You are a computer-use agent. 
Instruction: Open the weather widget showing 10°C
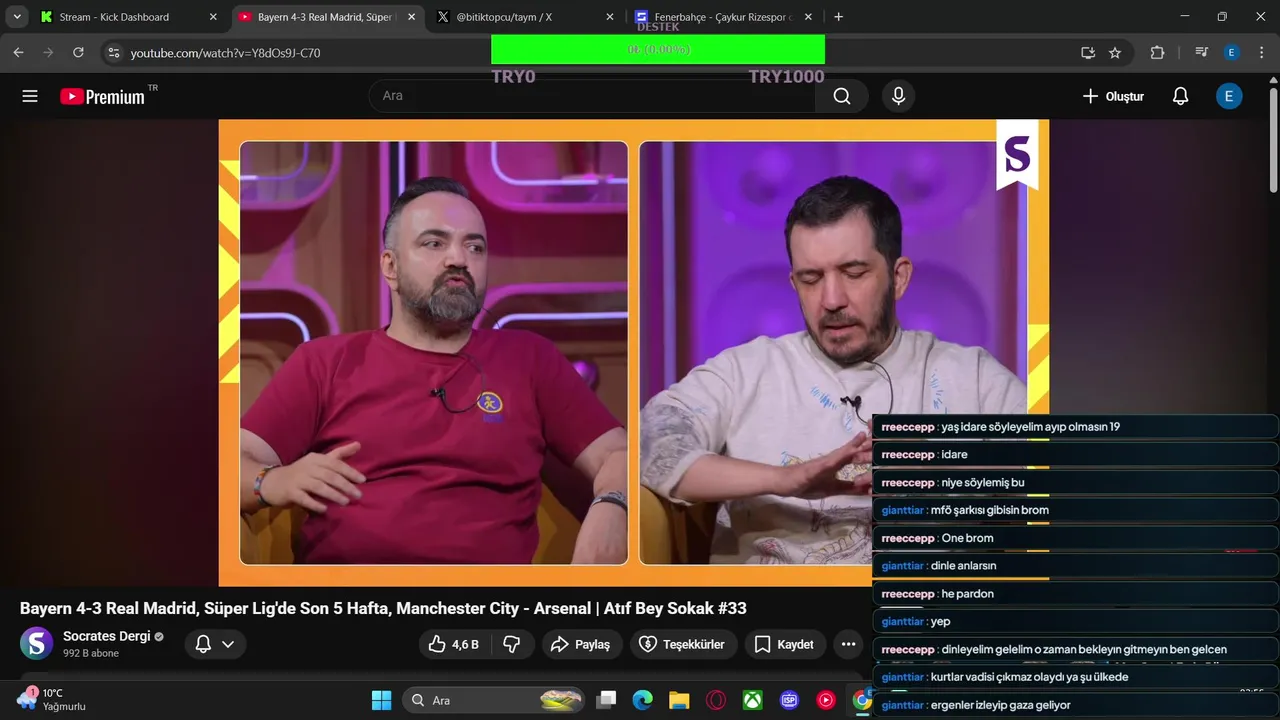tap(52, 699)
